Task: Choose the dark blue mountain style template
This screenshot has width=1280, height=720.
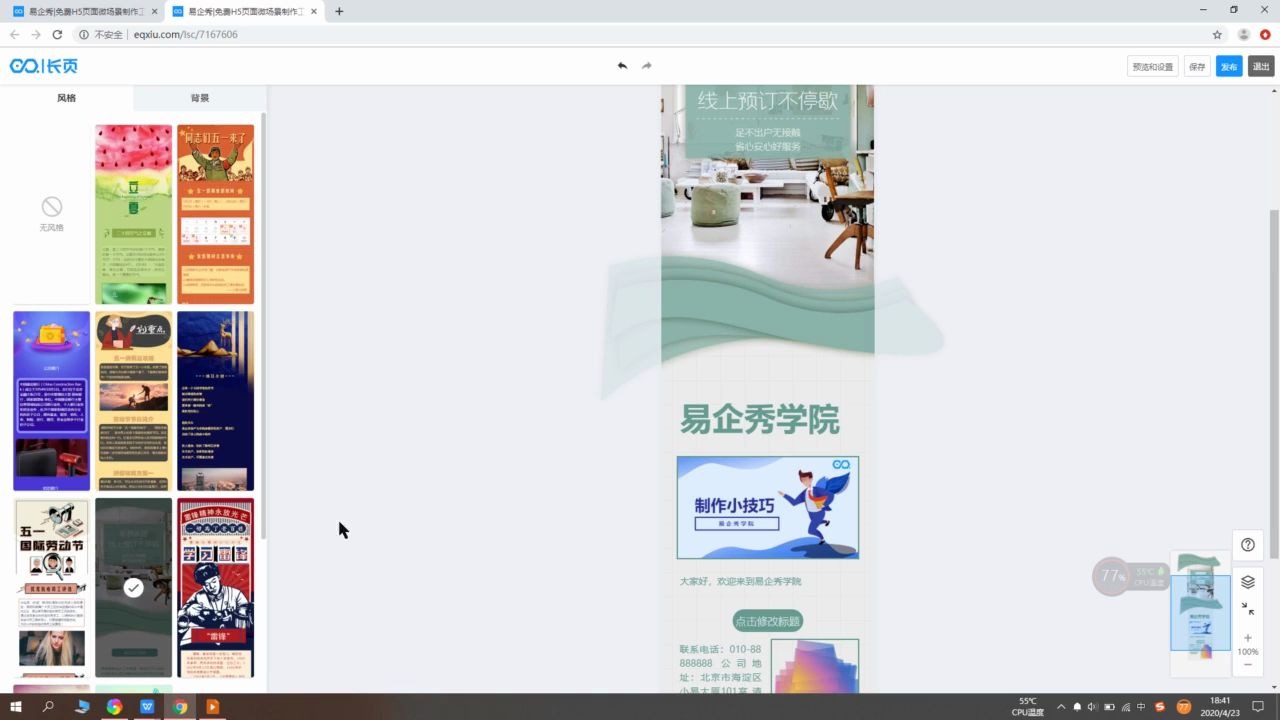Action: pyautogui.click(x=215, y=400)
